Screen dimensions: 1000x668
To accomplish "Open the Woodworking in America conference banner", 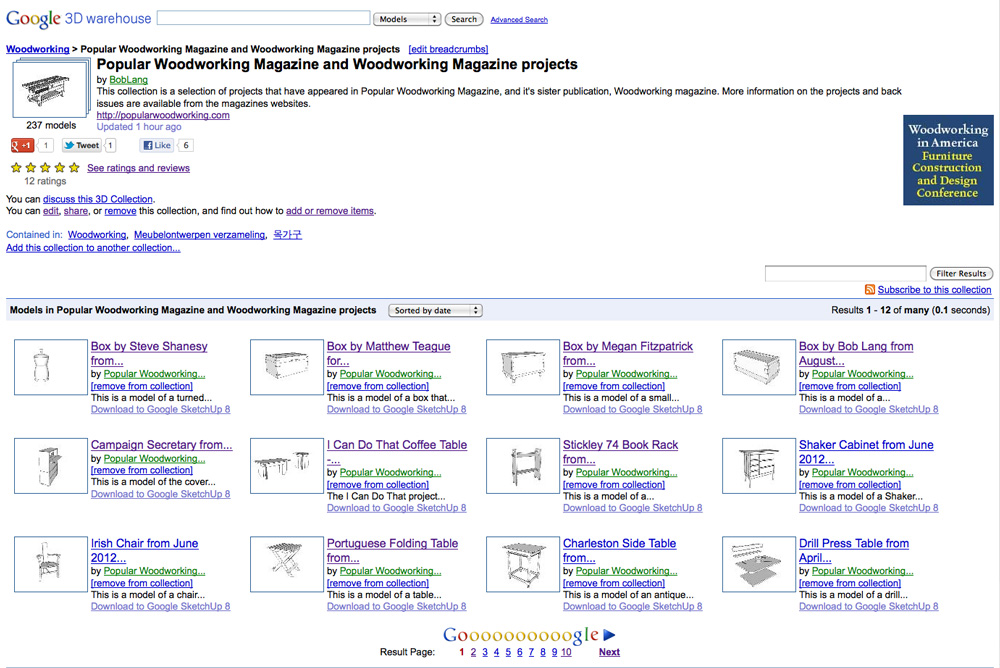I will pyautogui.click(x=948, y=160).
